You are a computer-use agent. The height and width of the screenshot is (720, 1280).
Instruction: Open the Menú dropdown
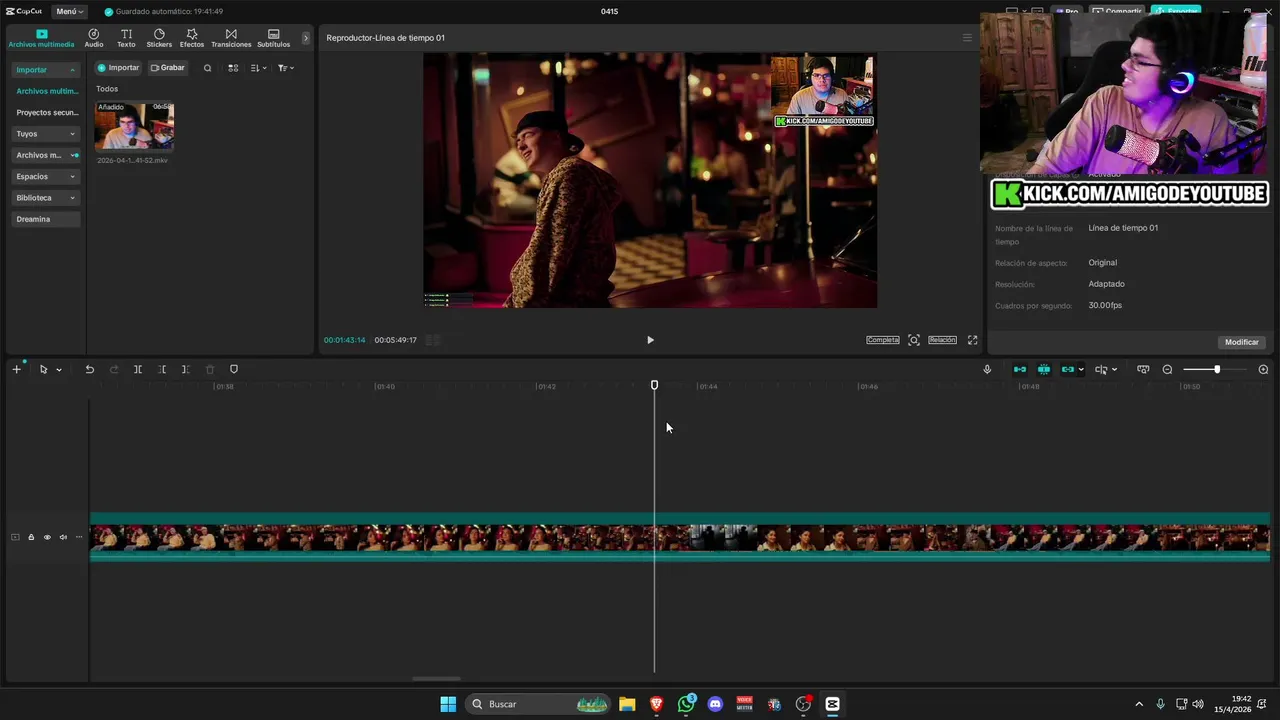[x=70, y=11]
